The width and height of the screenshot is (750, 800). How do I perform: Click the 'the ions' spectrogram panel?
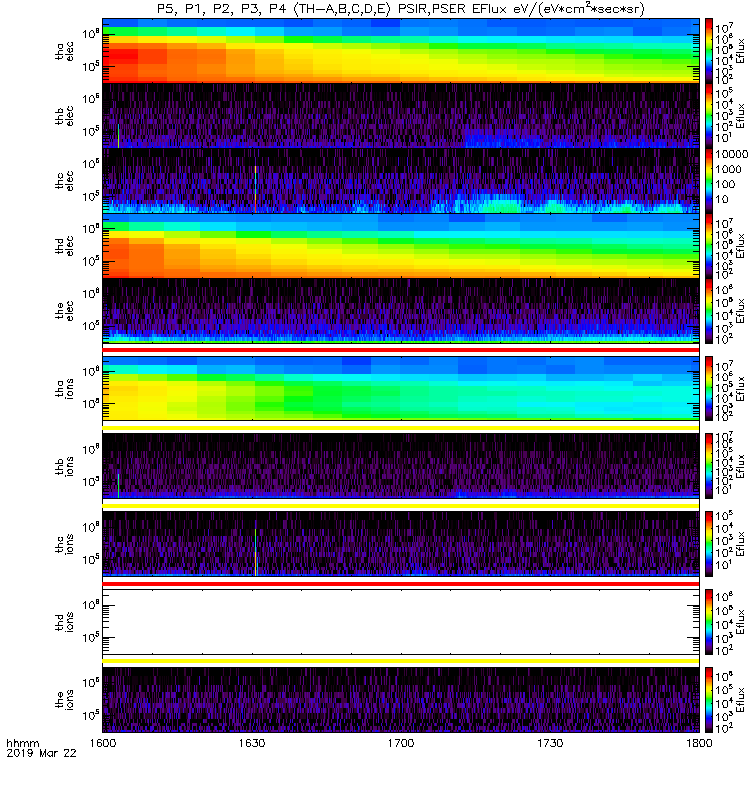coord(401,700)
